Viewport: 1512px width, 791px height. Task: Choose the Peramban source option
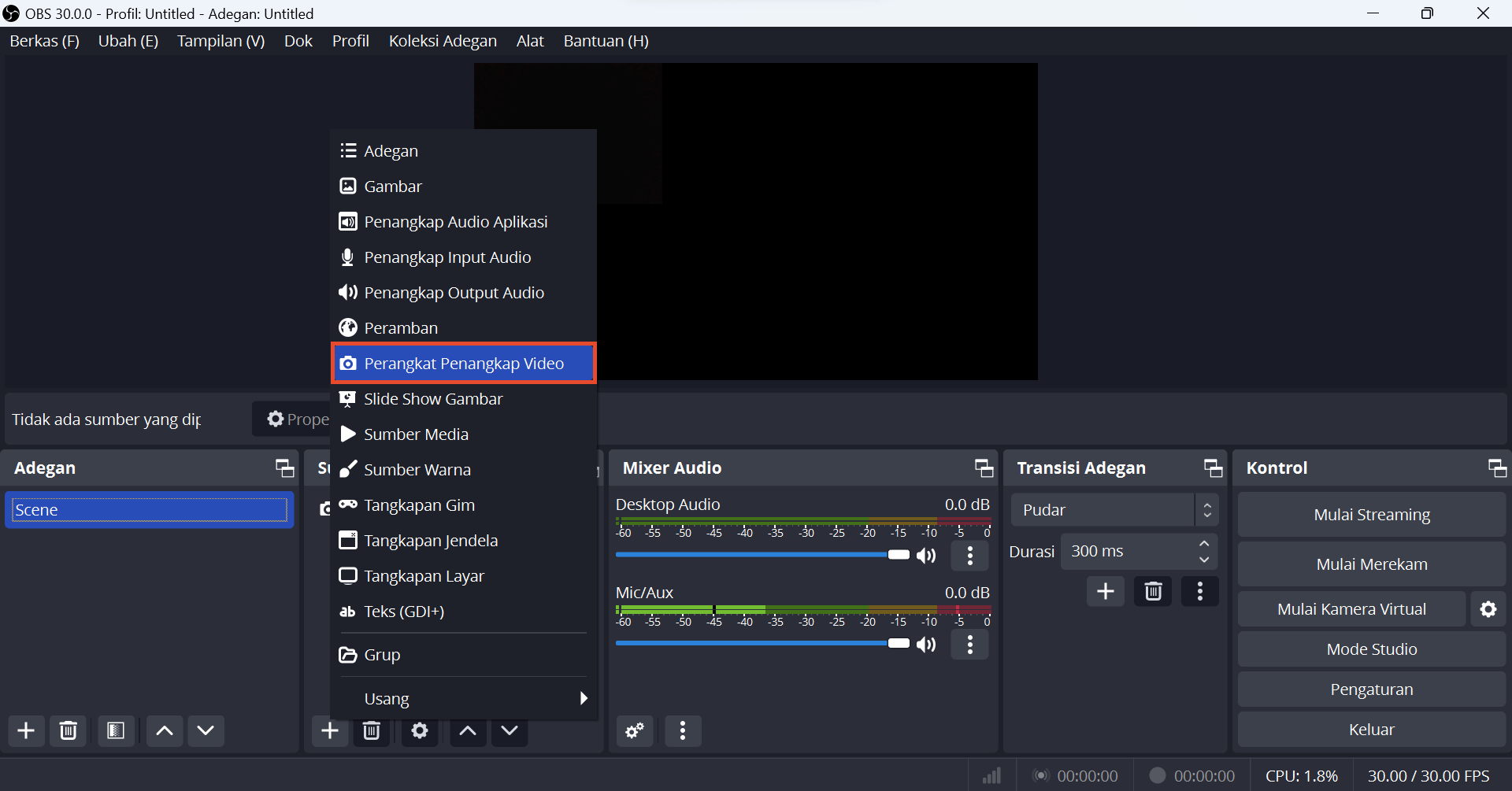point(400,327)
